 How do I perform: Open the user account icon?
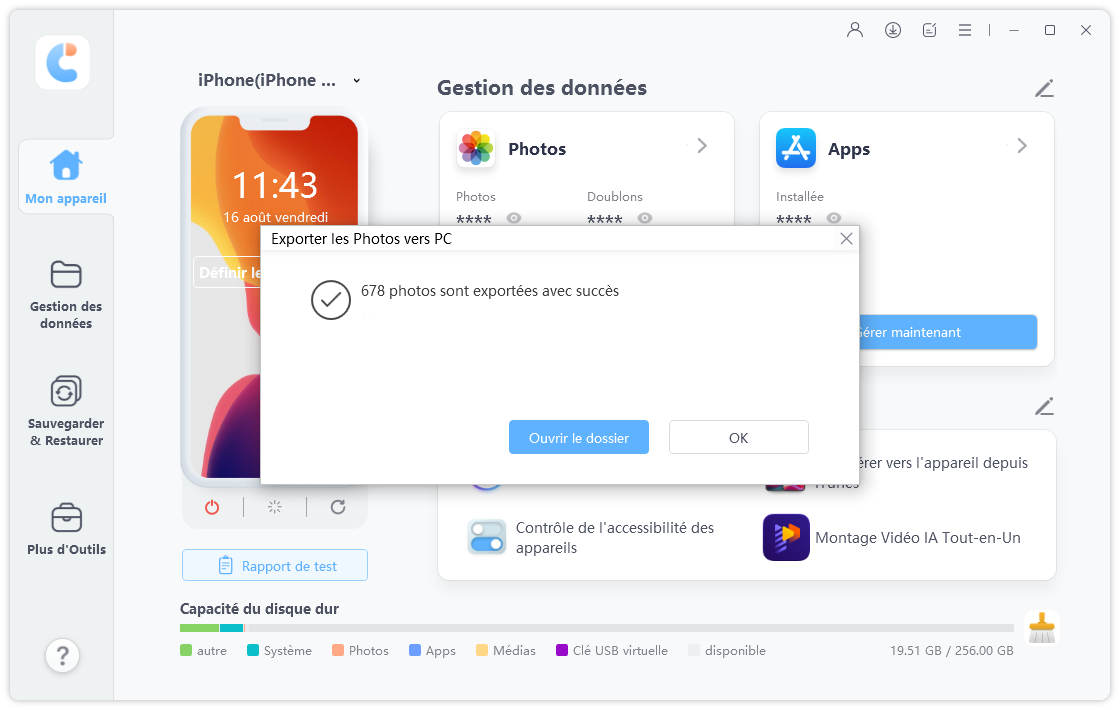855,30
